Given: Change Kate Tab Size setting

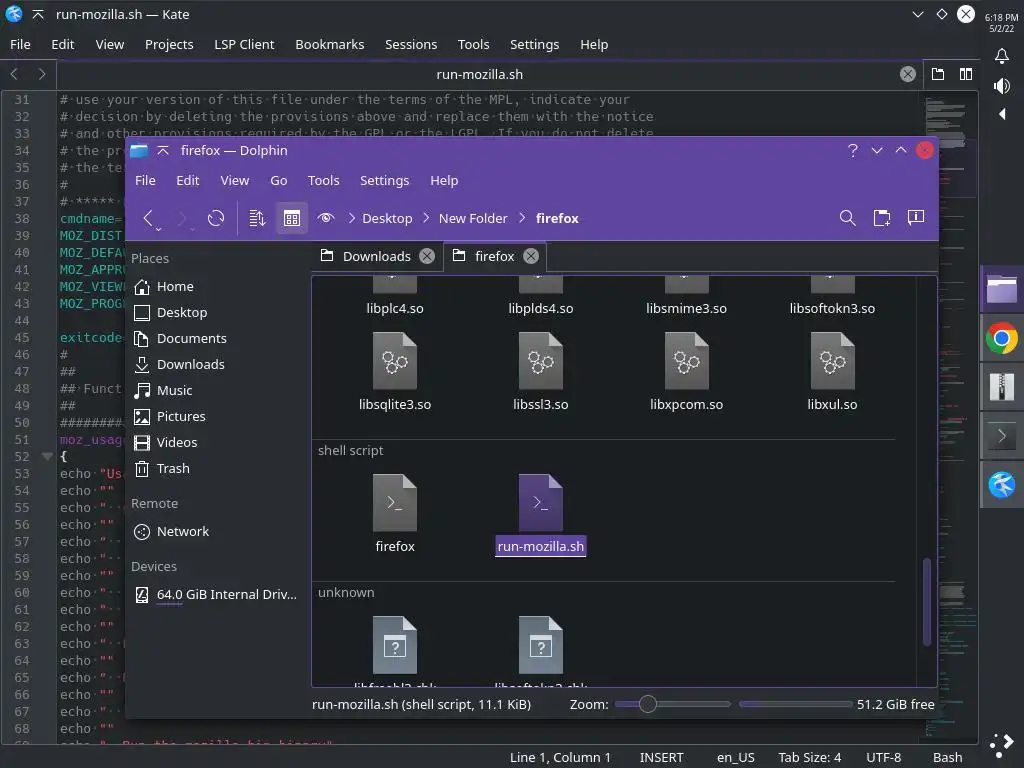Looking at the screenshot, I should [x=810, y=758].
